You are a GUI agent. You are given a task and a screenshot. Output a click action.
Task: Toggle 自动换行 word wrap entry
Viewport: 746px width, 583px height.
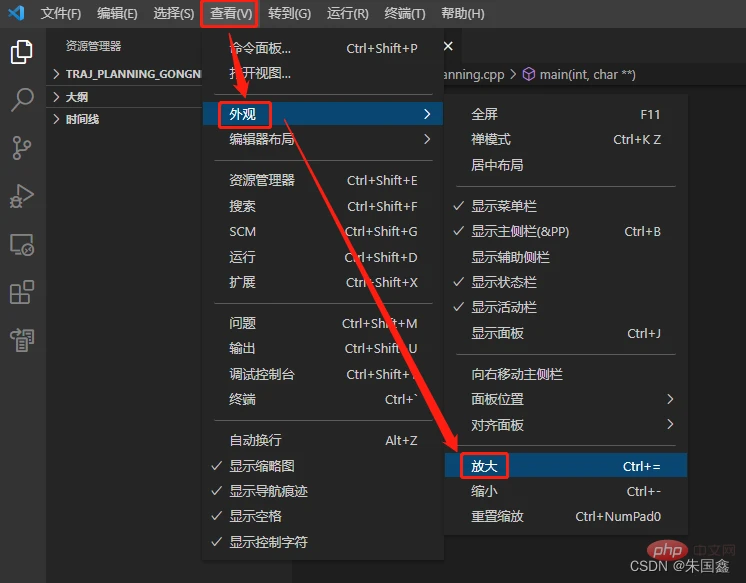(323, 440)
